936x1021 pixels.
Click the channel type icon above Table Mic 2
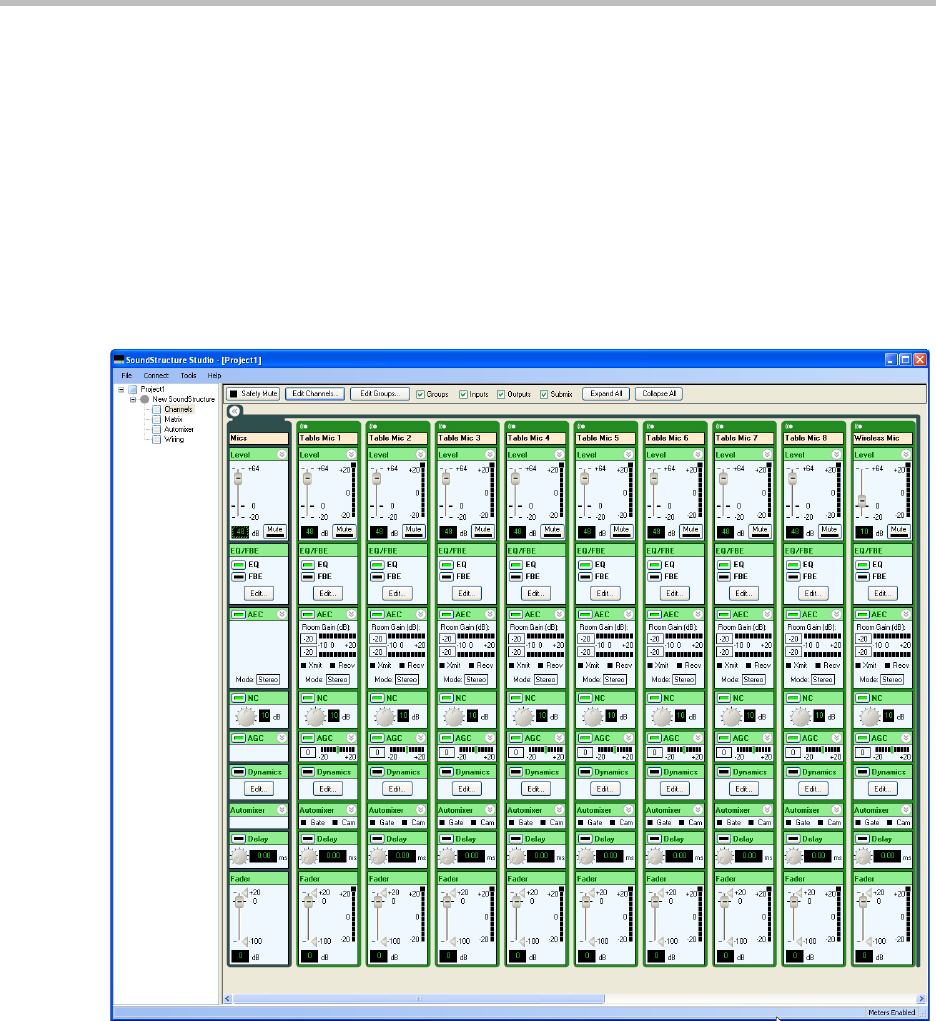click(x=372, y=425)
